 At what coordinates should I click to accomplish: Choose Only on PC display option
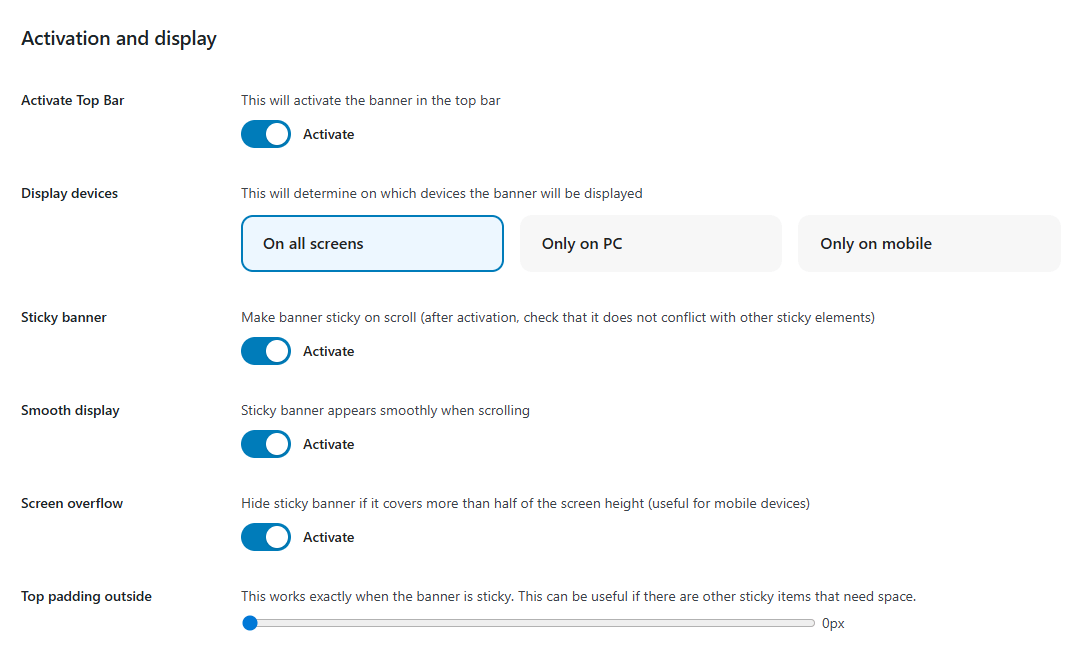point(650,243)
